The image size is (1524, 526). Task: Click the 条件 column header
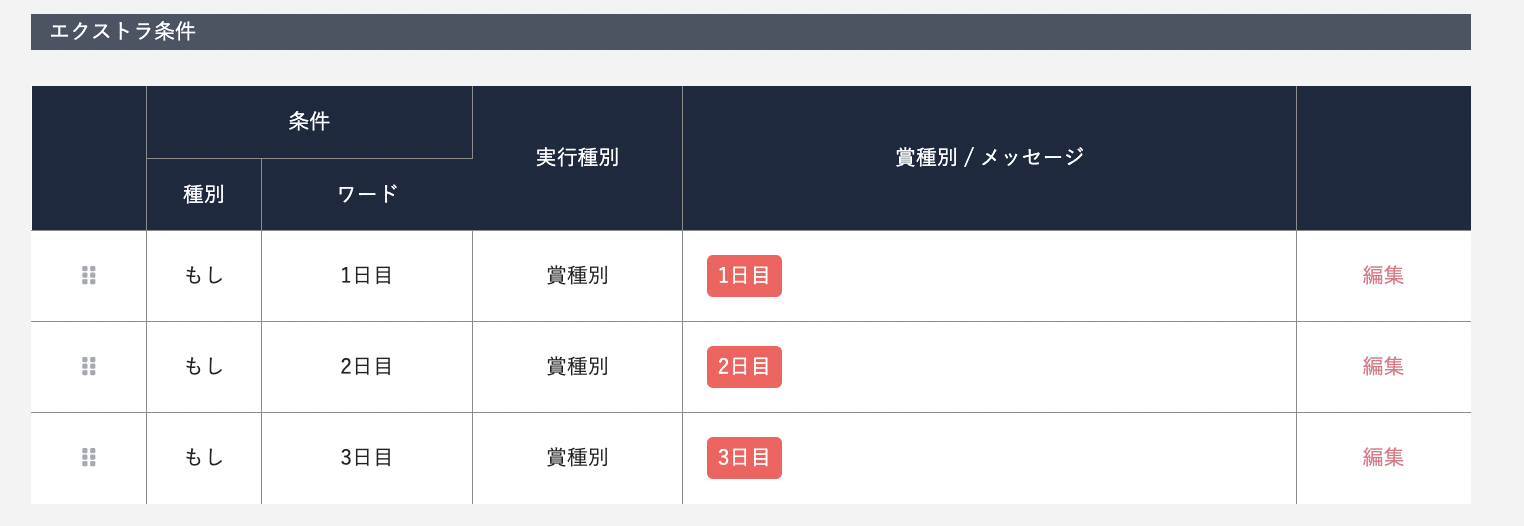pos(309,122)
